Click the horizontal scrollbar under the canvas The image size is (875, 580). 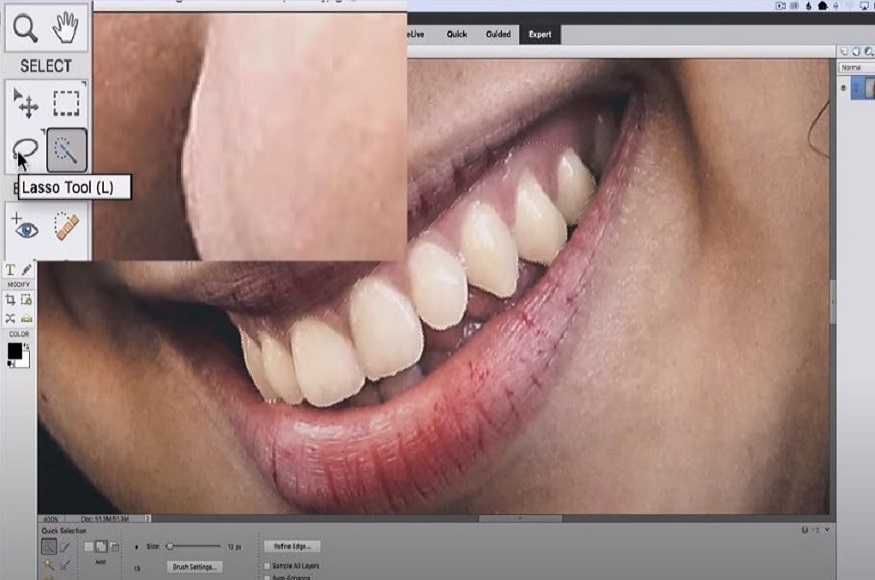521,519
